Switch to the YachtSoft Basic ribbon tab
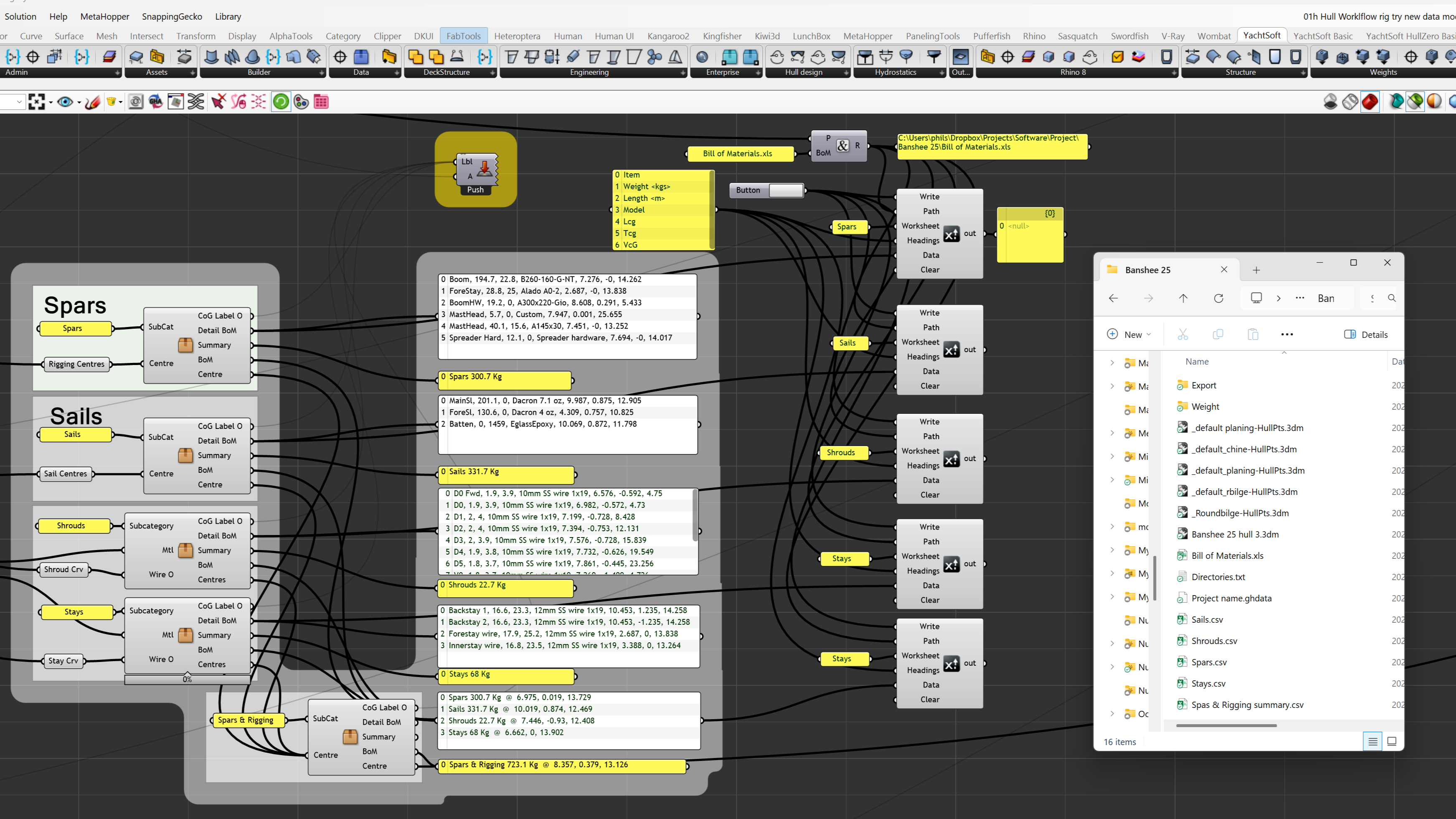The height and width of the screenshot is (819, 1456). click(x=1323, y=36)
